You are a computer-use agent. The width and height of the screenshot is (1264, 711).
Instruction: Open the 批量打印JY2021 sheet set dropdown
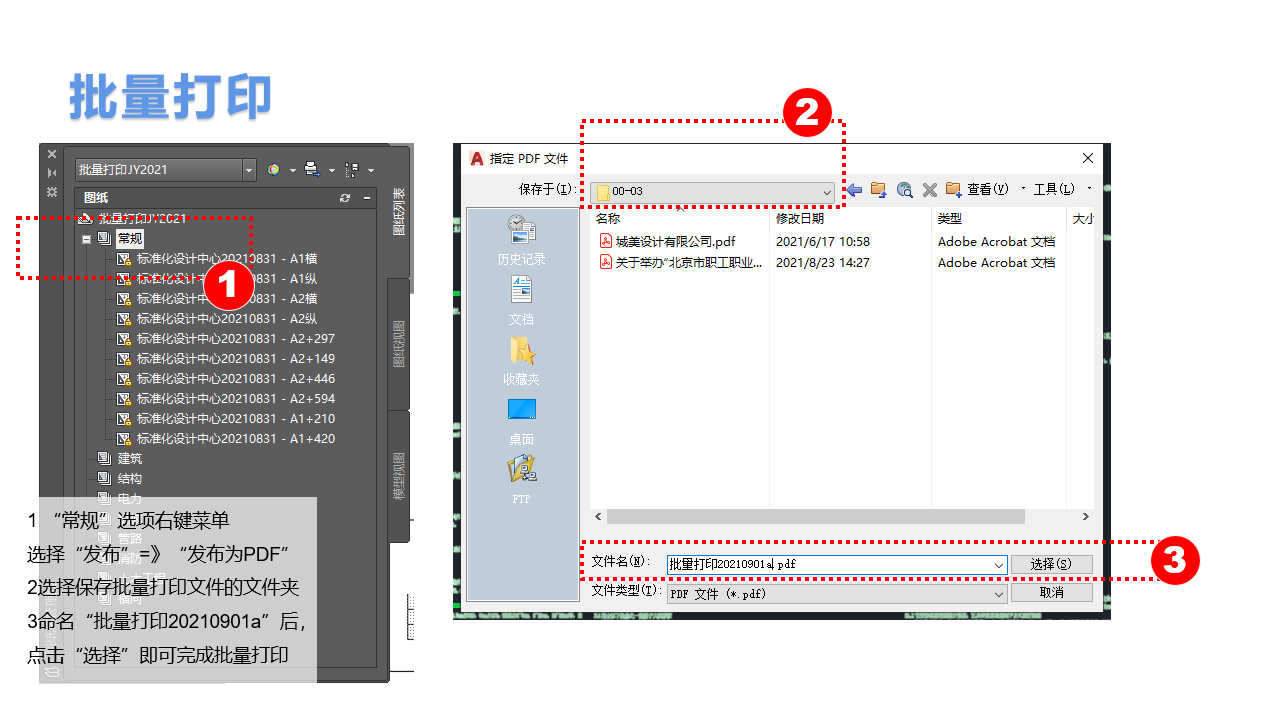pos(249,170)
